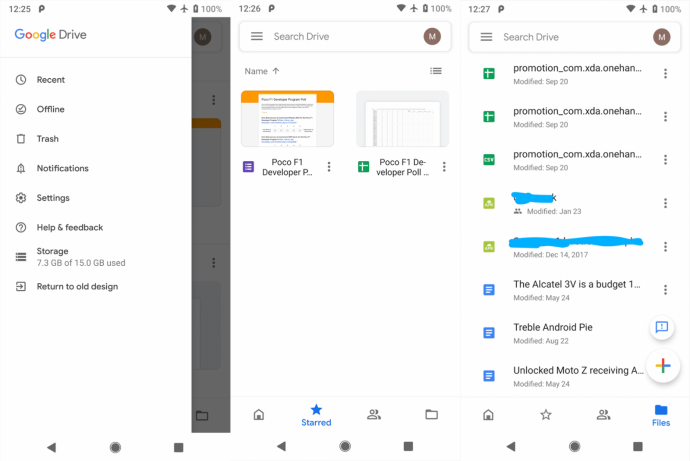Open Help & feedback
690x461 pixels.
pyautogui.click(x=95, y=227)
